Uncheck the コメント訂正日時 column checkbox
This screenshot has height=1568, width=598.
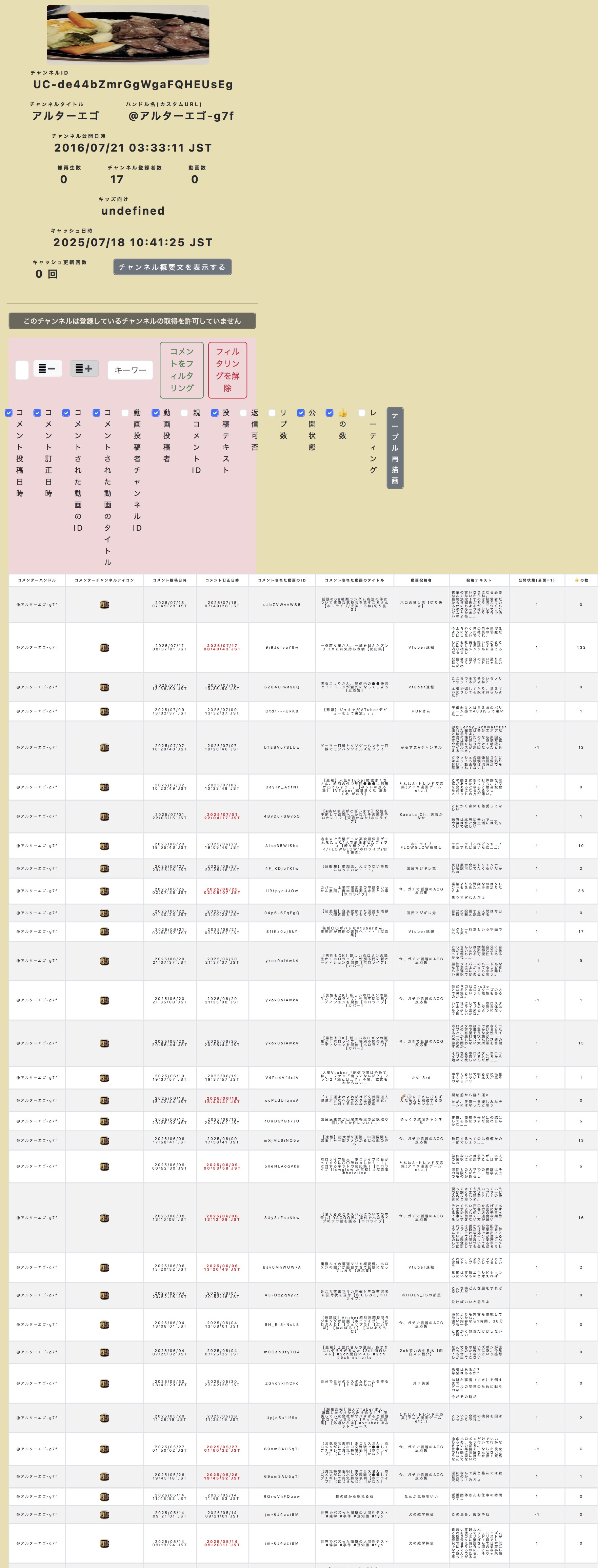click(x=37, y=413)
